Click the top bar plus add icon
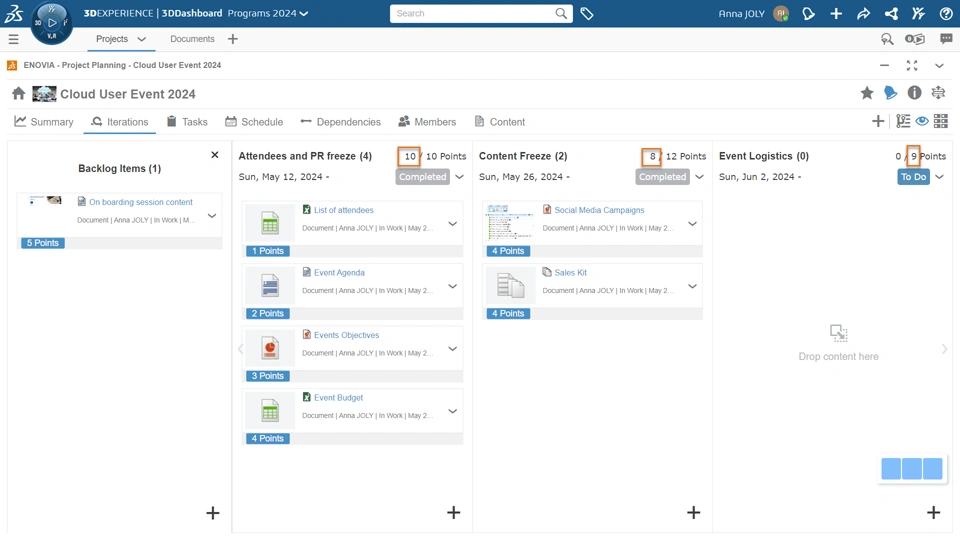This screenshot has height=540, width=960. (x=836, y=13)
